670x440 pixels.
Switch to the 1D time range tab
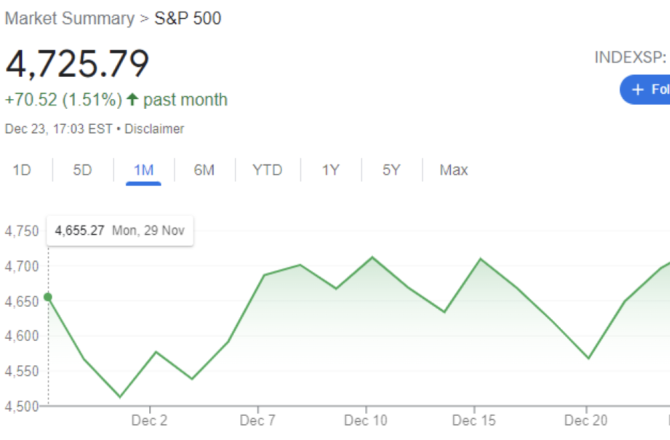click(22, 170)
